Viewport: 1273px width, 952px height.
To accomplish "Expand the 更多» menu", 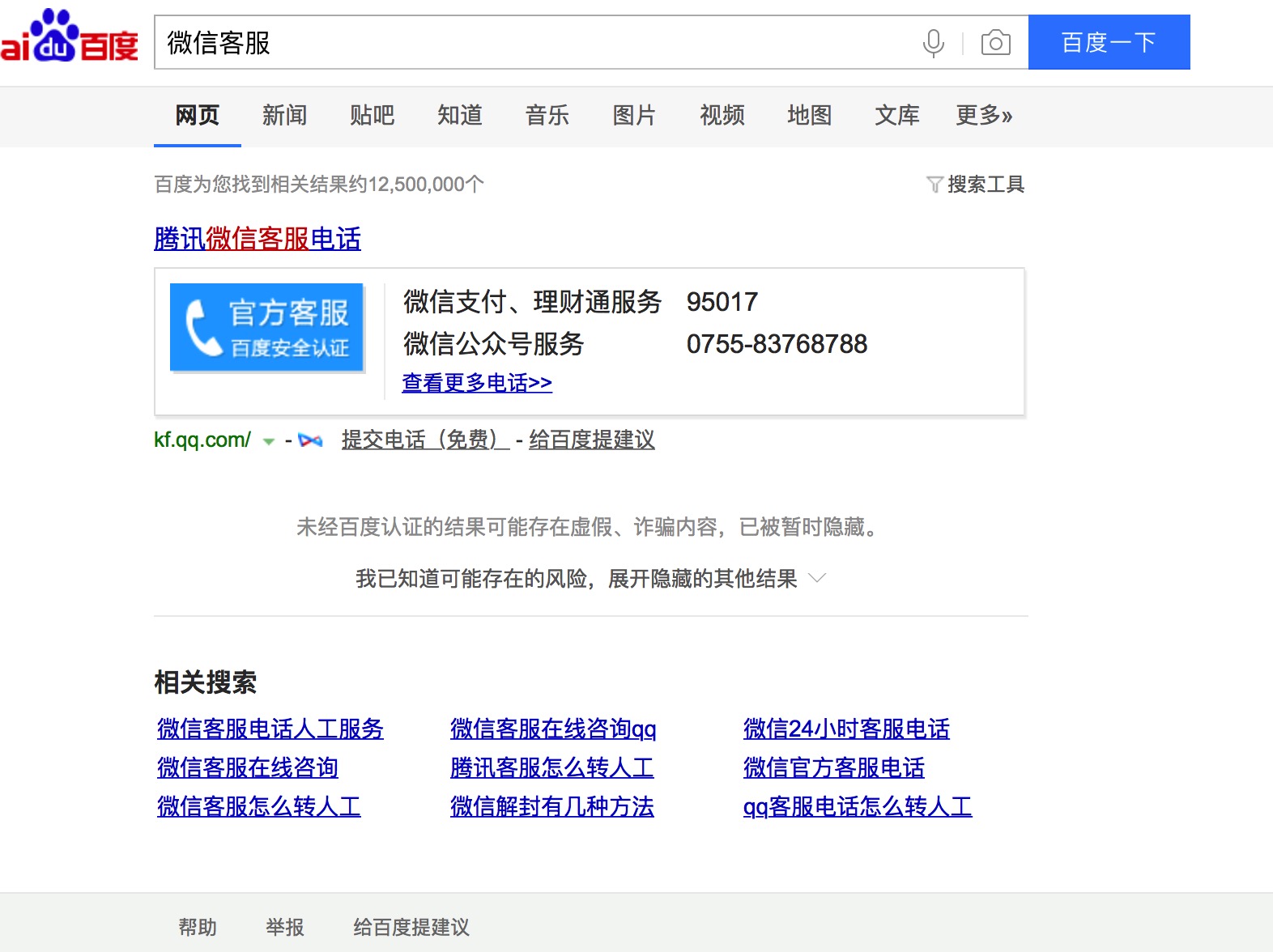I will click(x=984, y=116).
